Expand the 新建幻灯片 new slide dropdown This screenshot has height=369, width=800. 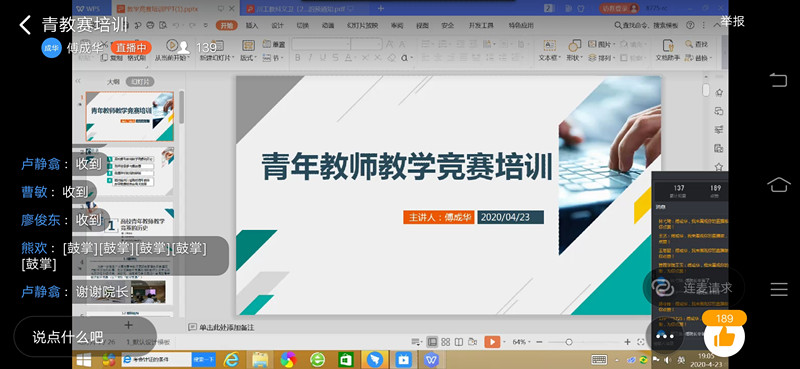coord(217,58)
